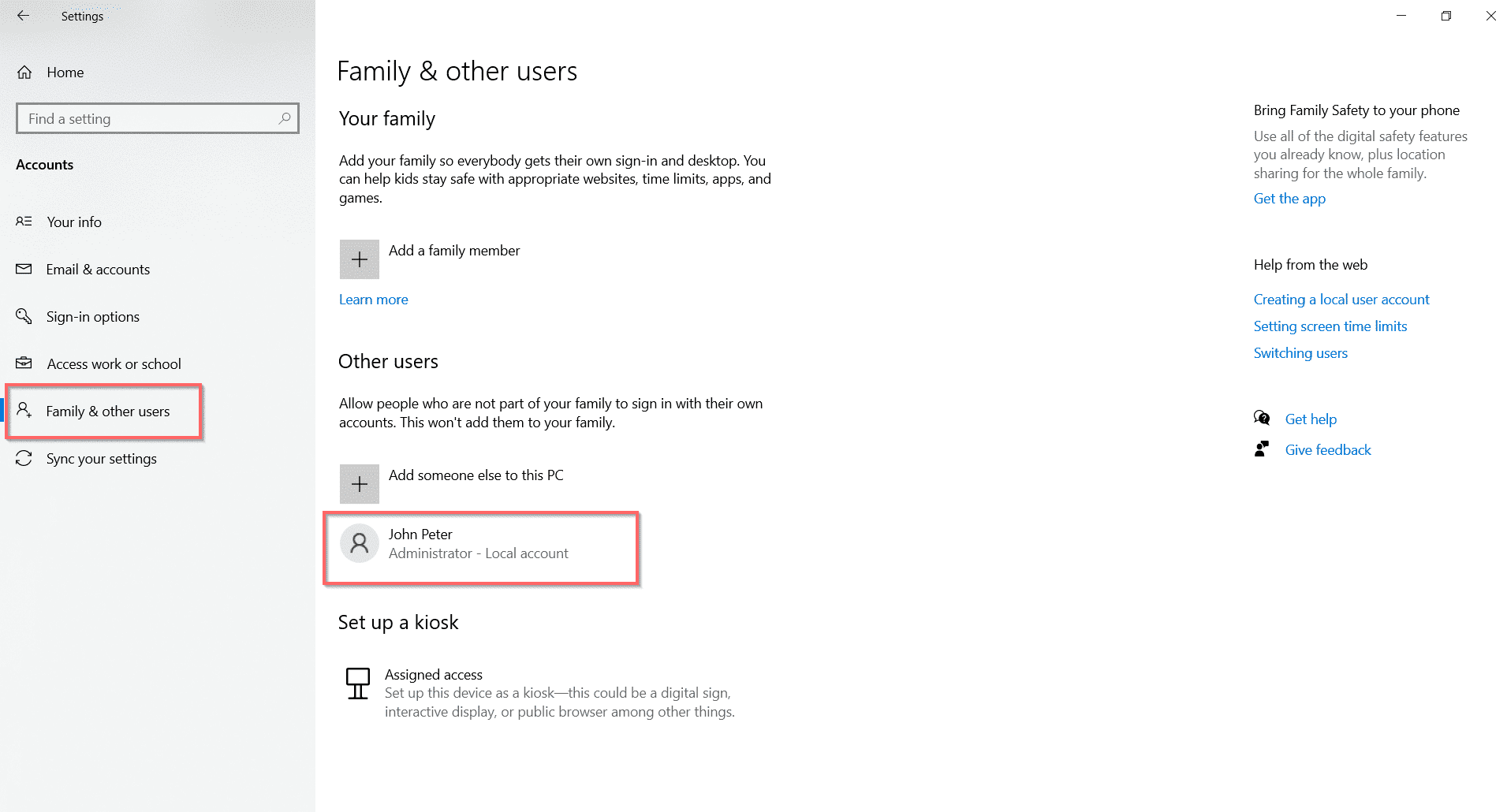Screen dimensions: 1507x812
Task: Select Access work or school
Action: click(114, 364)
